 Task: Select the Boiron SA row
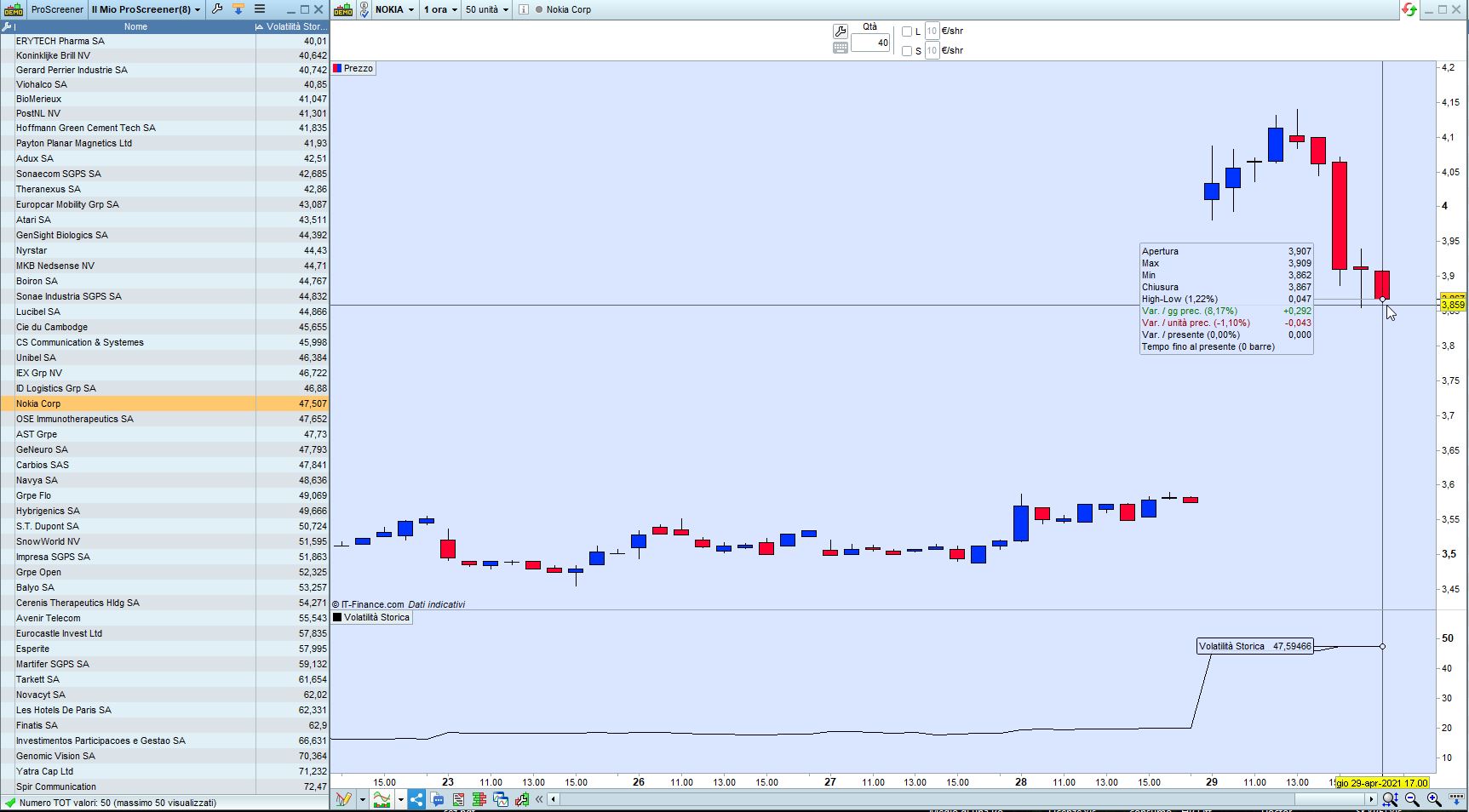(x=164, y=281)
